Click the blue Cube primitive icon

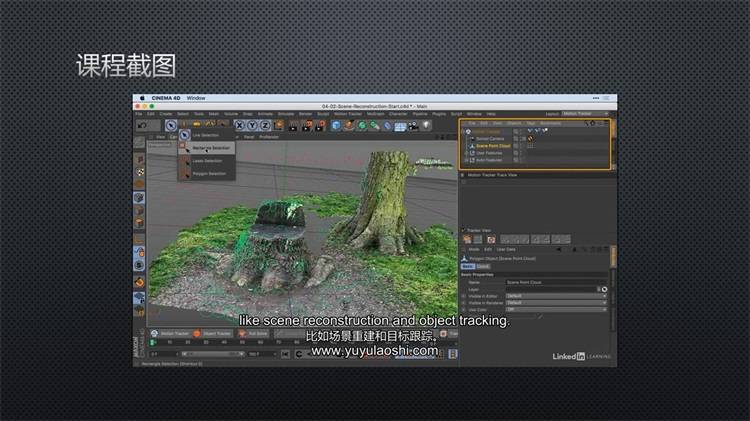point(336,125)
